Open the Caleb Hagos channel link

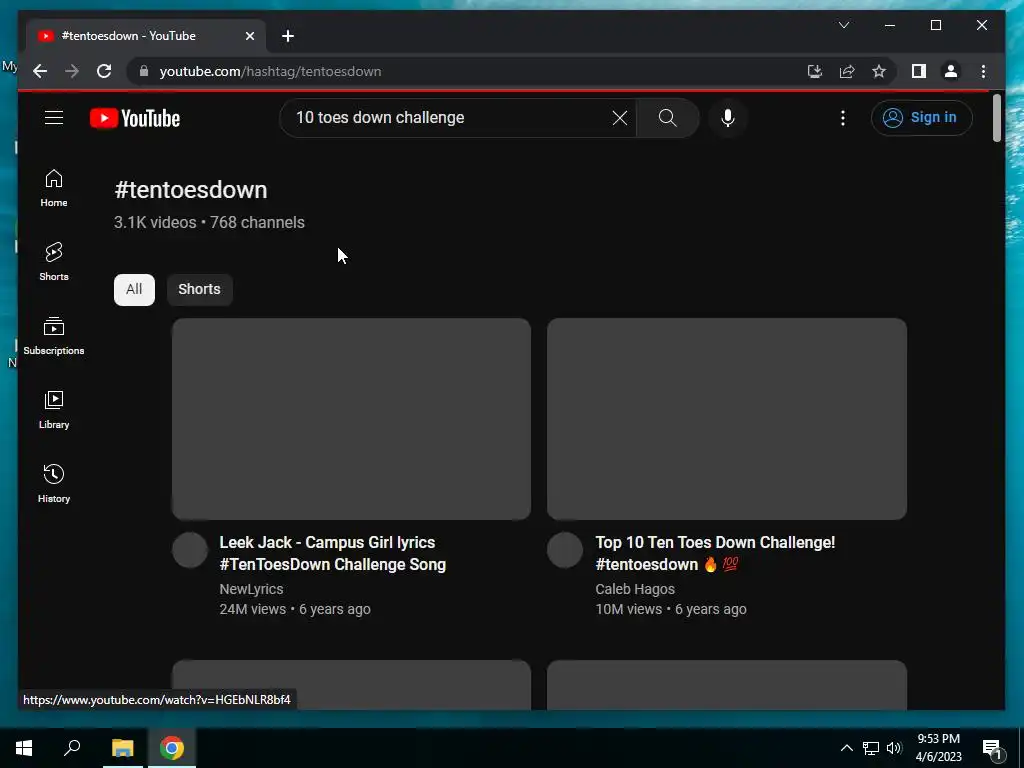click(x=635, y=589)
